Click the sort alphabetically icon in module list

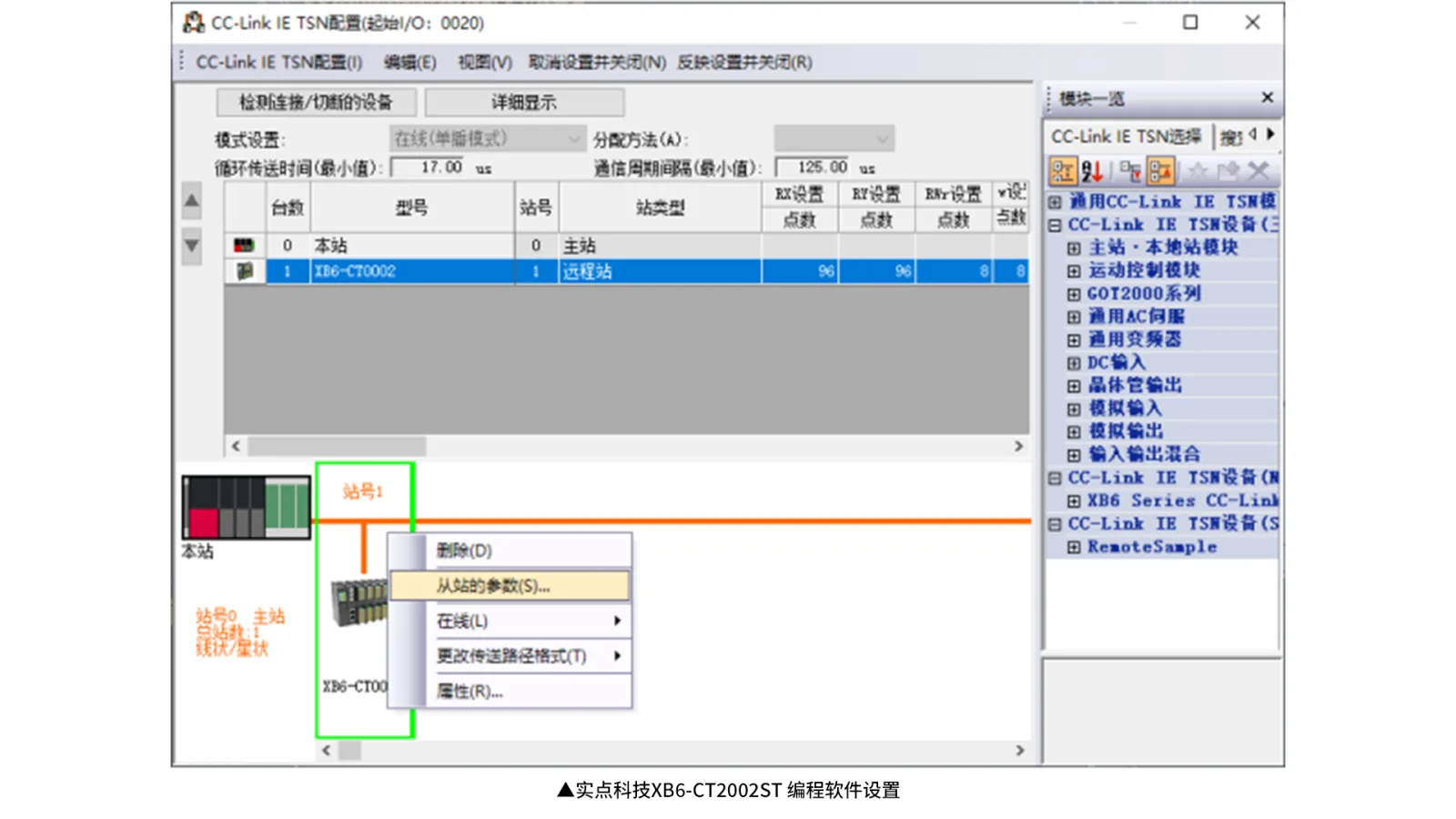1092,171
